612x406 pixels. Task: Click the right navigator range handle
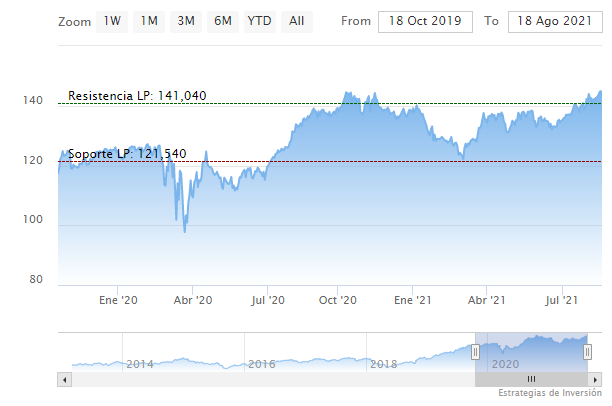[589, 351]
